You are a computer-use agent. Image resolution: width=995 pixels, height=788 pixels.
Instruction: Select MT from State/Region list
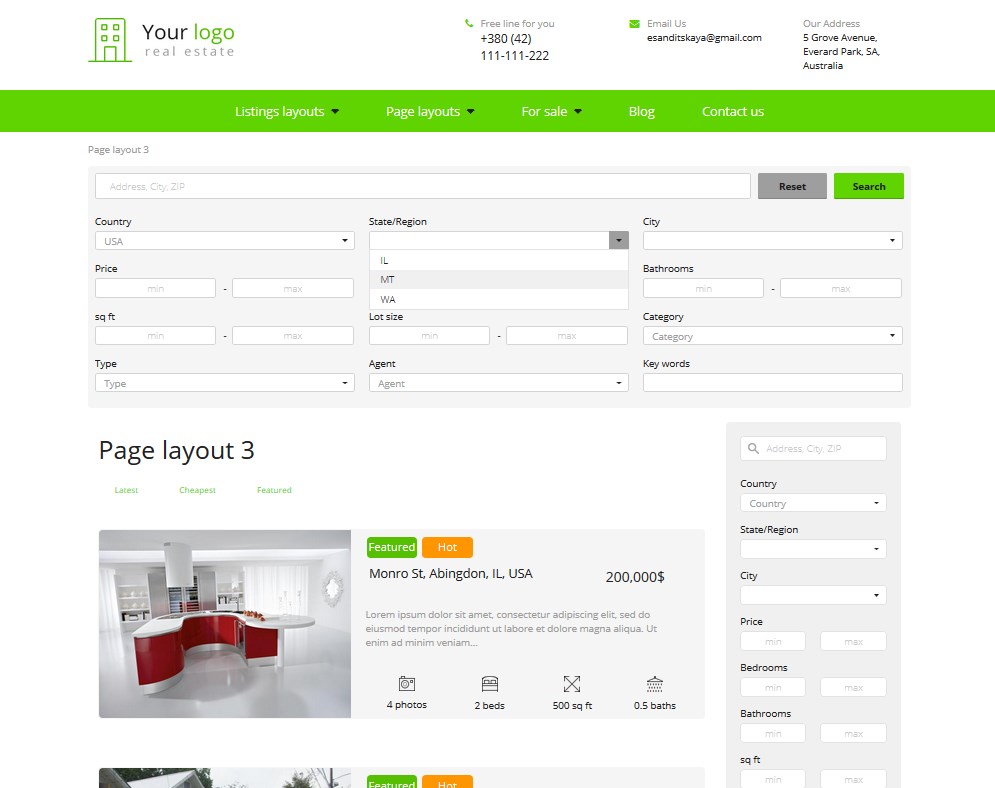499,279
